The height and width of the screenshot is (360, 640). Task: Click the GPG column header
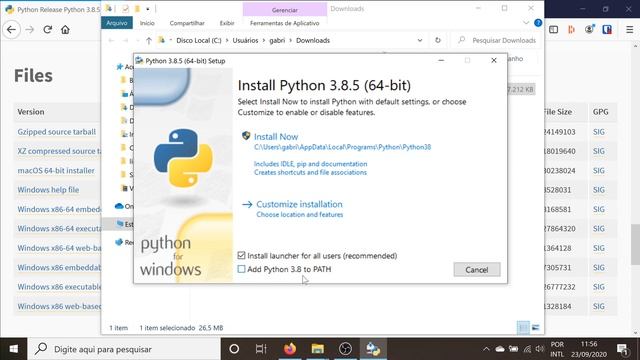pos(600,112)
